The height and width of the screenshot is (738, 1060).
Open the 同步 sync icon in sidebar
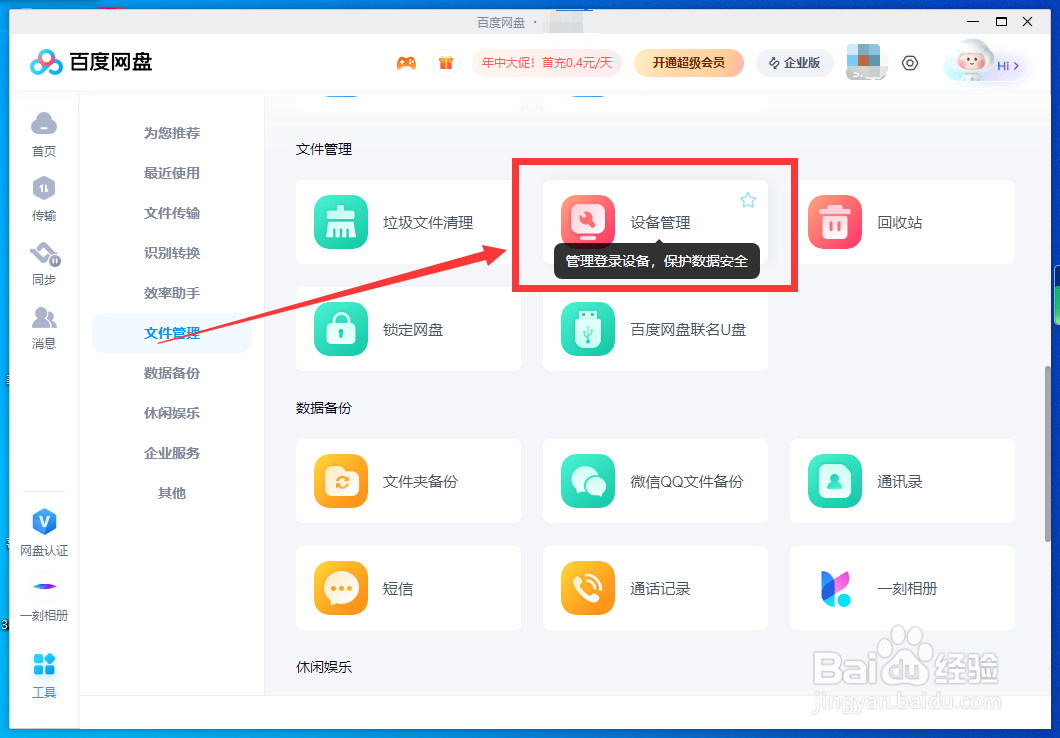[x=45, y=253]
